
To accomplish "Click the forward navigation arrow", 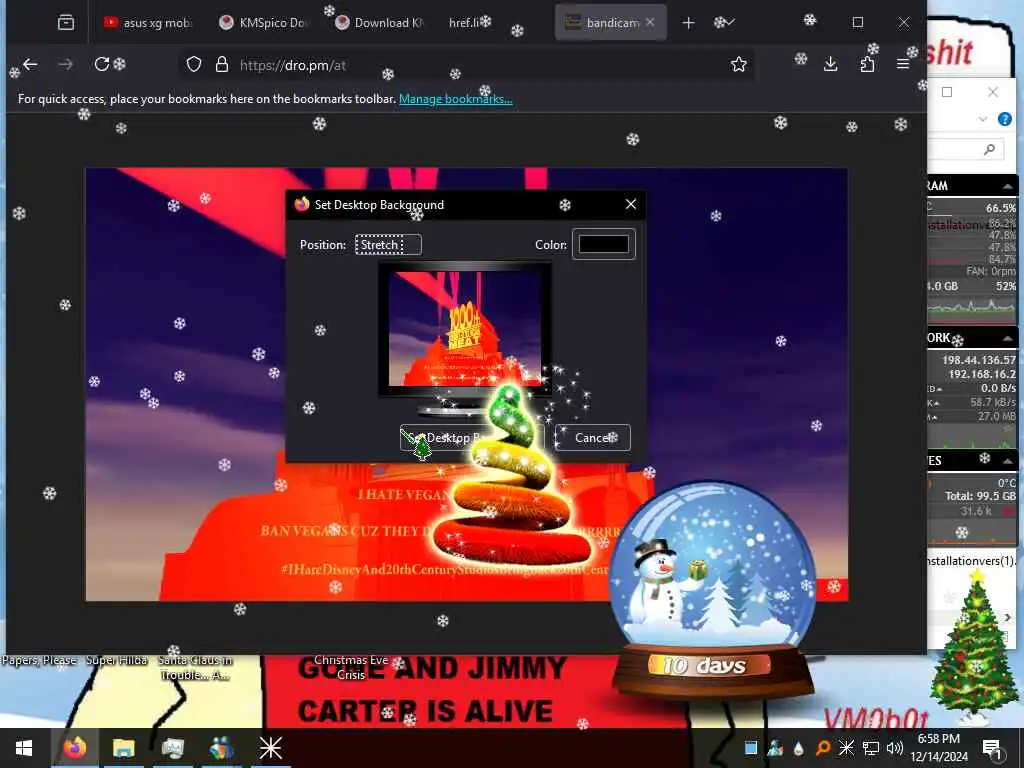I will [x=65, y=64].
